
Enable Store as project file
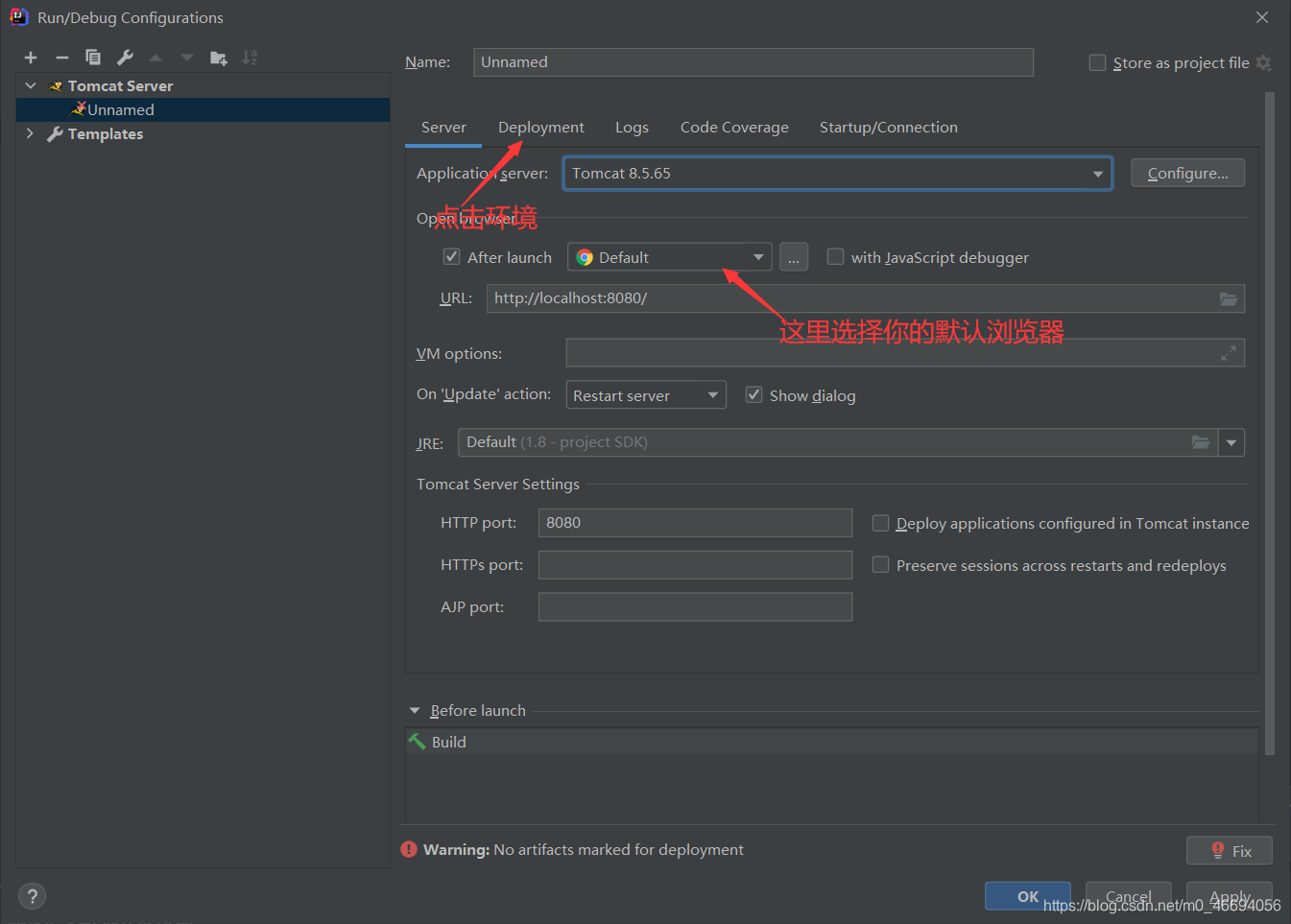1097,62
